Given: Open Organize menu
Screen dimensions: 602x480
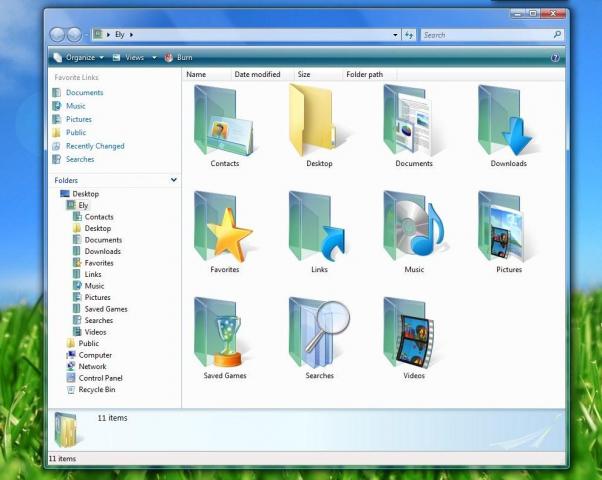Looking at the screenshot, I should [x=79, y=58].
